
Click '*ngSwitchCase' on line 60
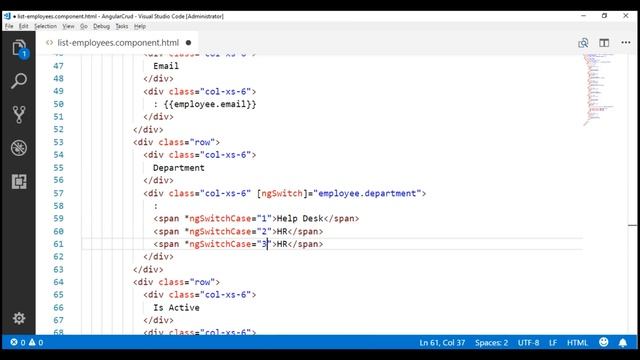click(218, 231)
